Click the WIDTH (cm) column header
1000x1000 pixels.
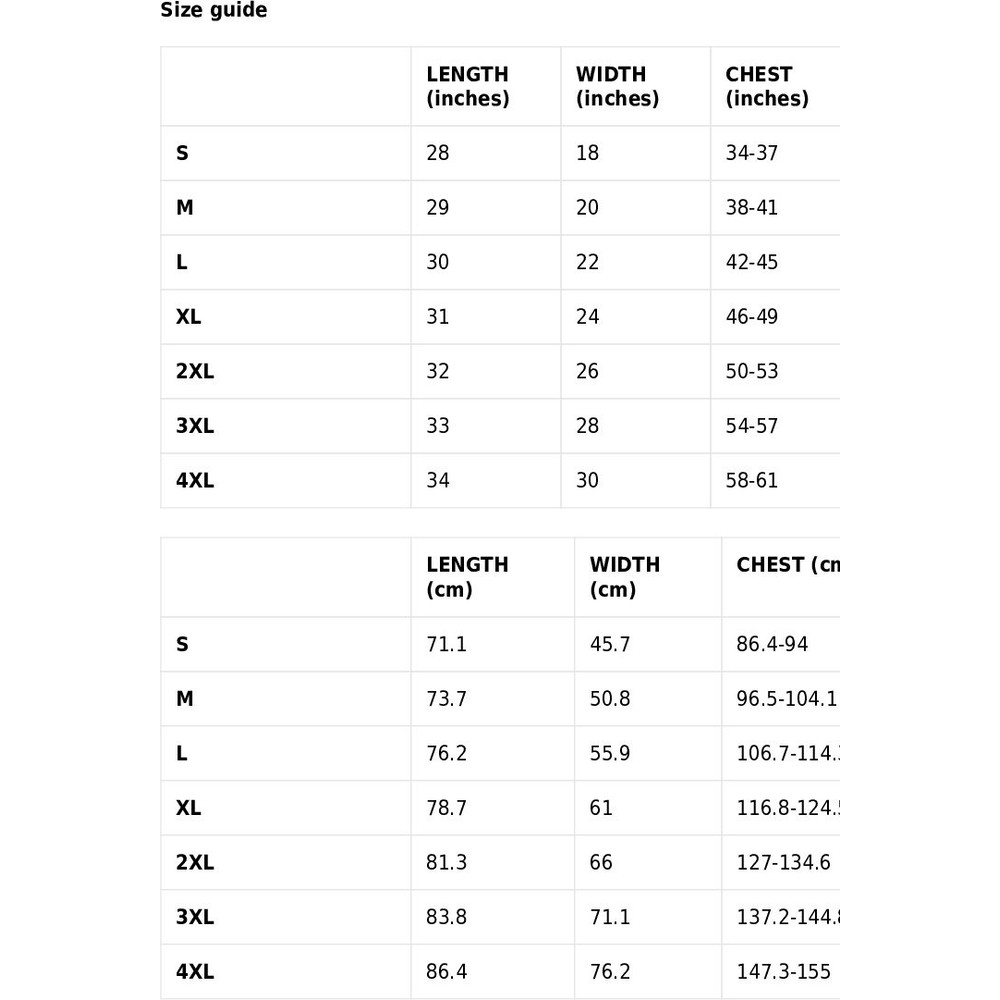click(624, 577)
